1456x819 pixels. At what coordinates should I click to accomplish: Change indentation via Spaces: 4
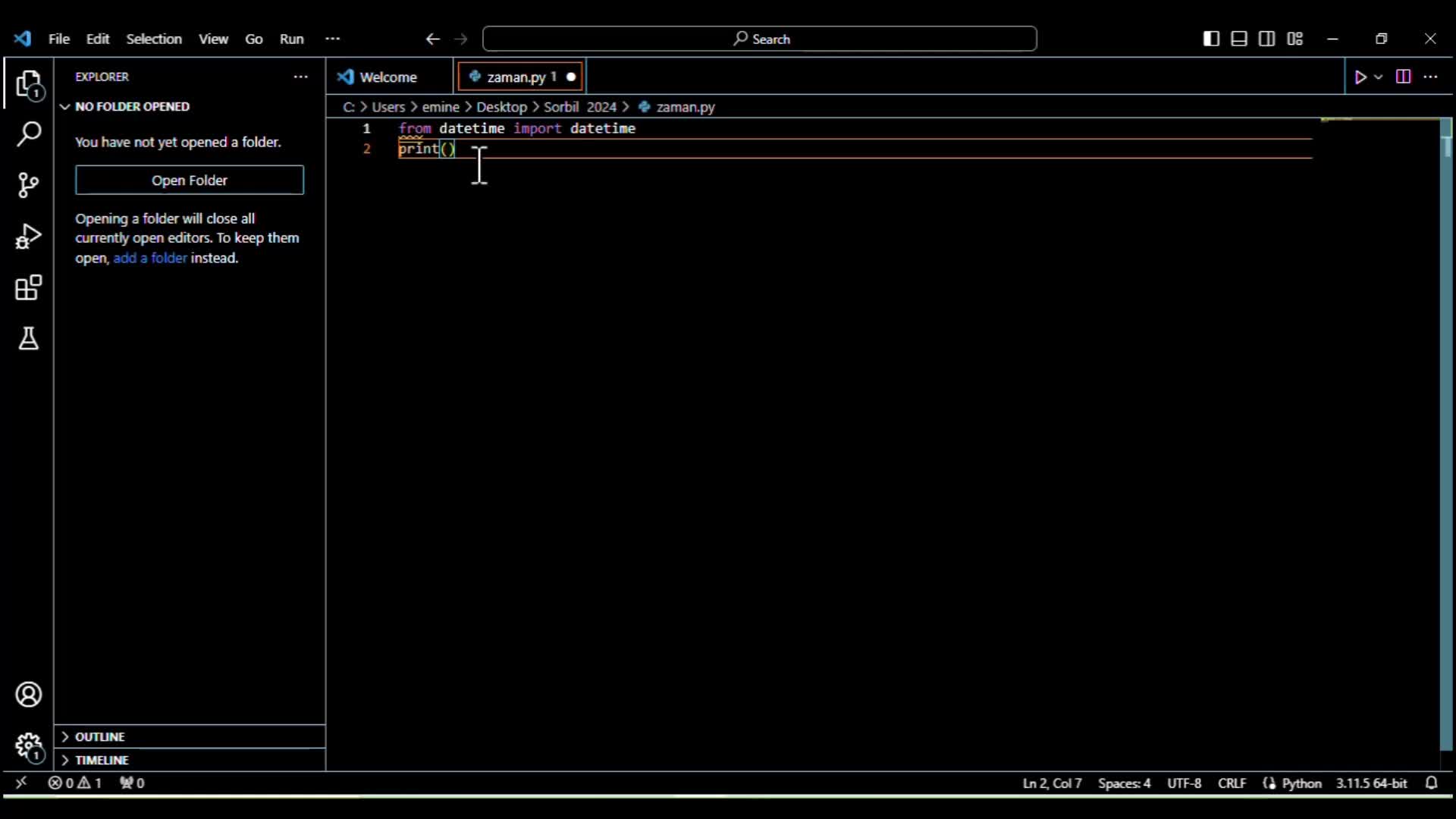[x=1124, y=783]
